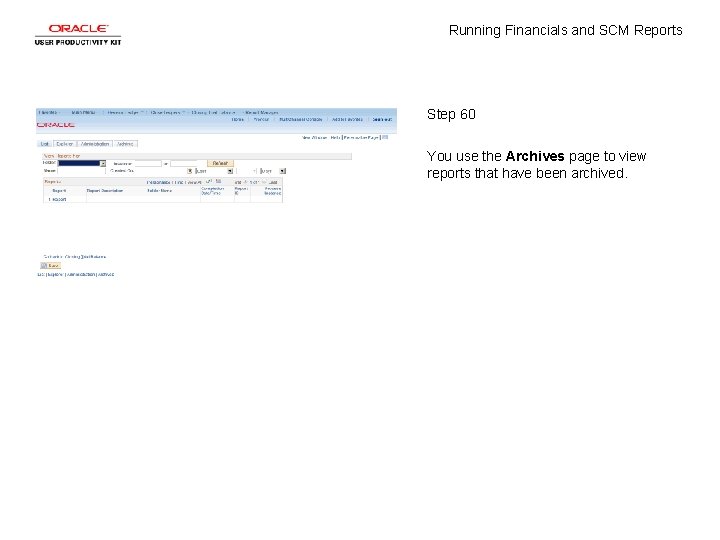Image resolution: width=720 pixels, height=540 pixels.
Task: Click Report Manager breadcrumb
Action: [x=261, y=112]
